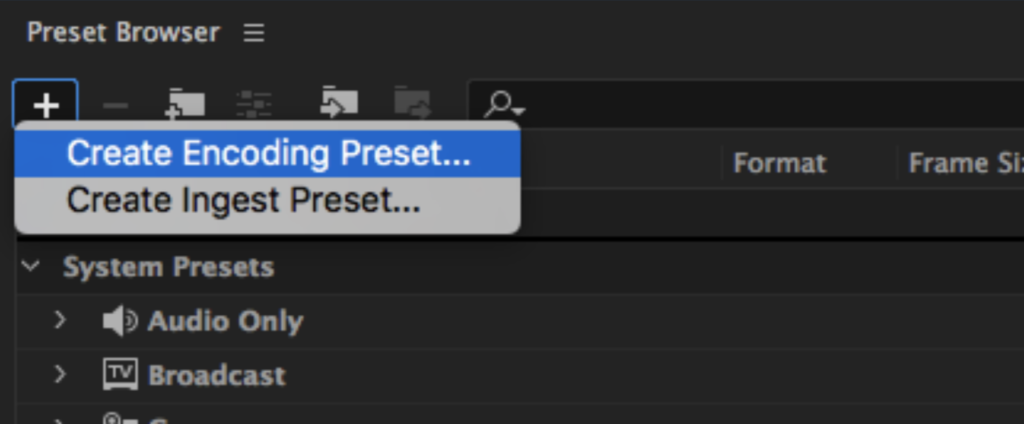Viewport: 1024px width, 424px height.
Task: Open the magnifier search options dropdown
Action: click(x=504, y=105)
